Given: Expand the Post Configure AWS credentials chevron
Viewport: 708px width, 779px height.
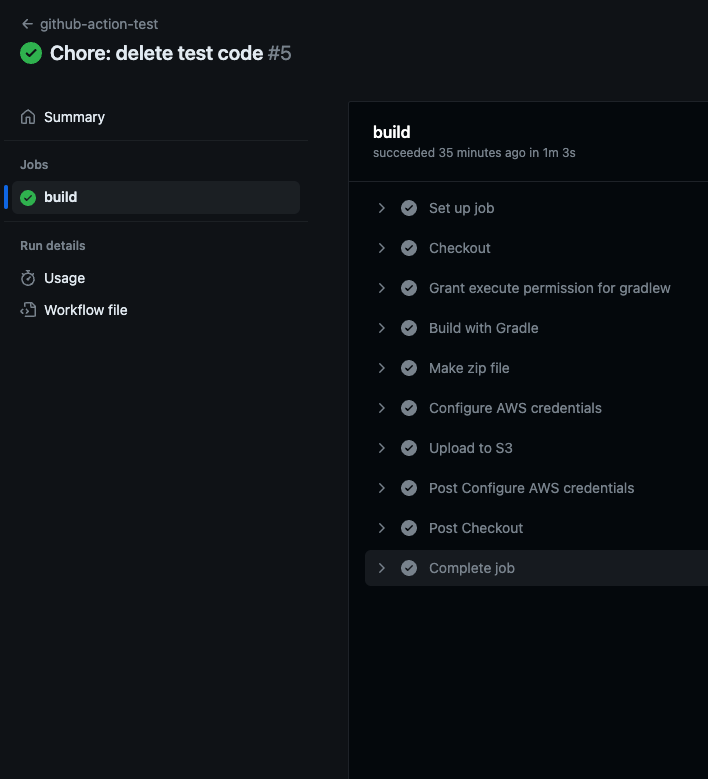Looking at the screenshot, I should click(382, 488).
